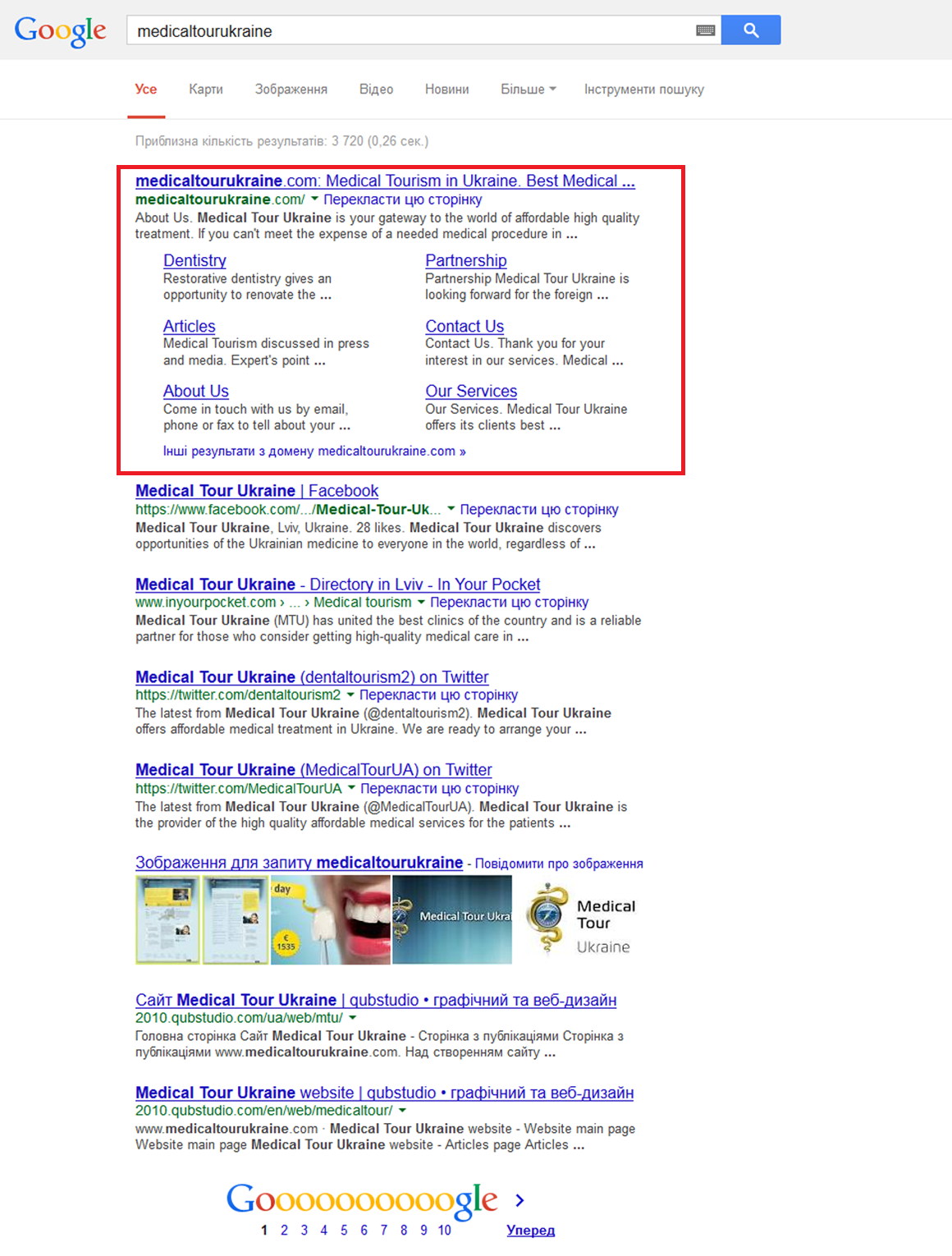The width and height of the screenshot is (952, 1256).
Task: Open the Our Services sitelink
Action: point(471,391)
